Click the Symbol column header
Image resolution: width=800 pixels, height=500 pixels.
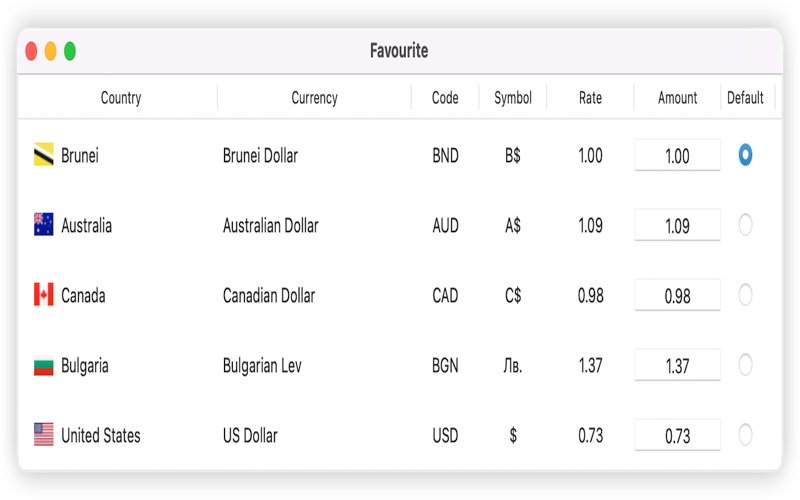point(513,98)
